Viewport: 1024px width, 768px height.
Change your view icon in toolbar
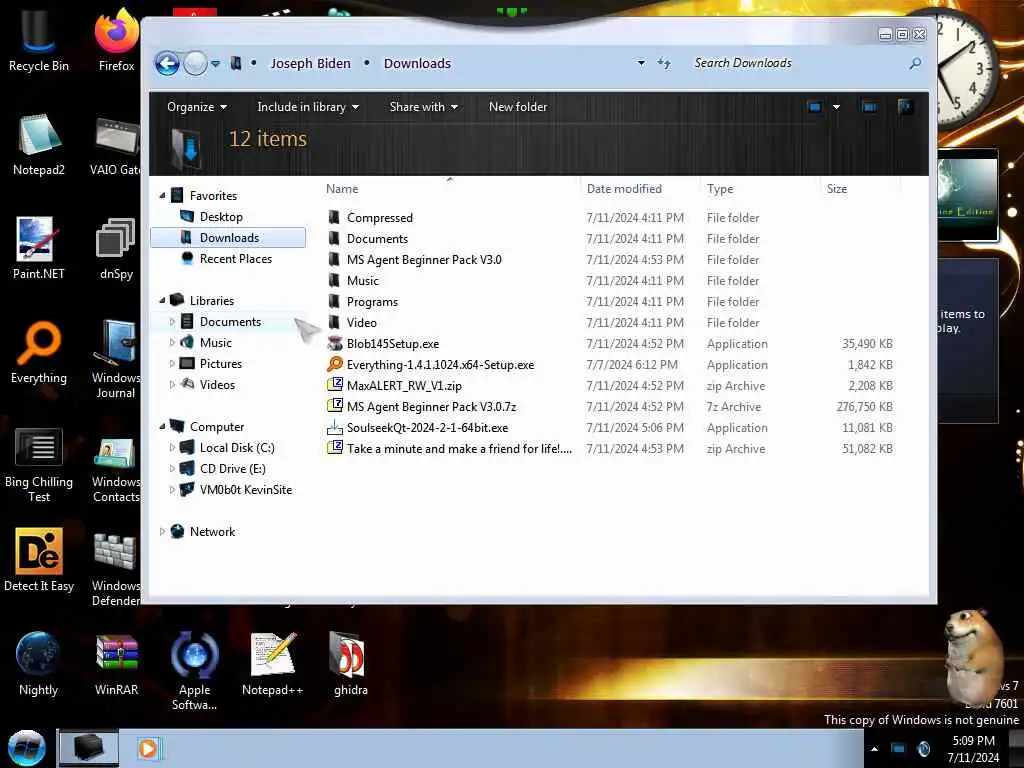pyautogui.click(x=814, y=106)
